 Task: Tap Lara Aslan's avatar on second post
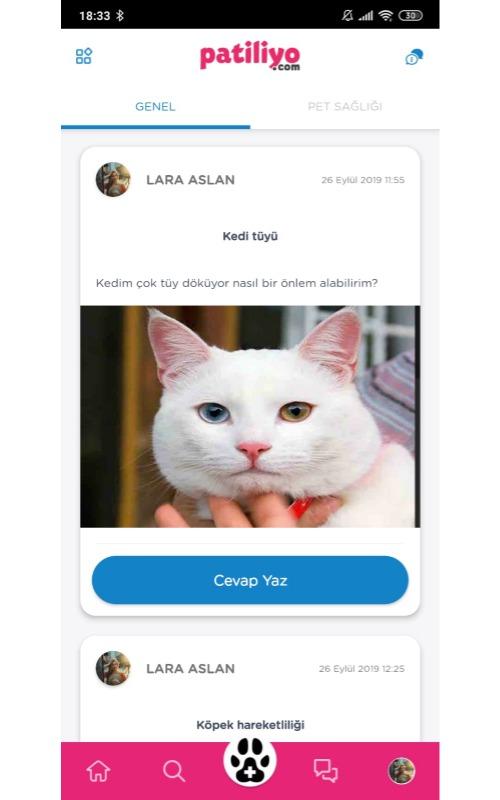(113, 668)
